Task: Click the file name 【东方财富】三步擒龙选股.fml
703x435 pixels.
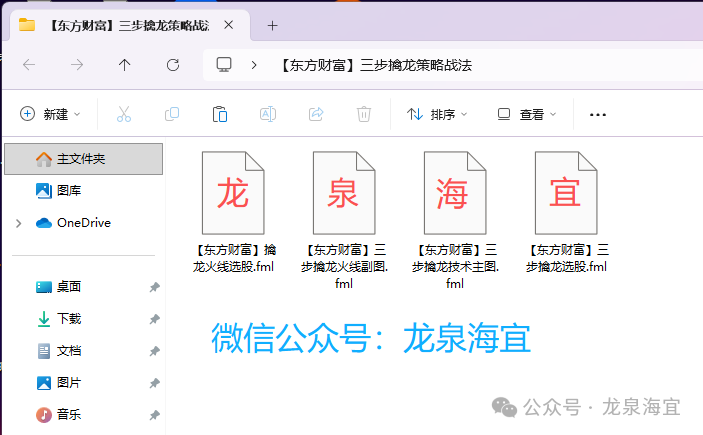Action: point(566,258)
